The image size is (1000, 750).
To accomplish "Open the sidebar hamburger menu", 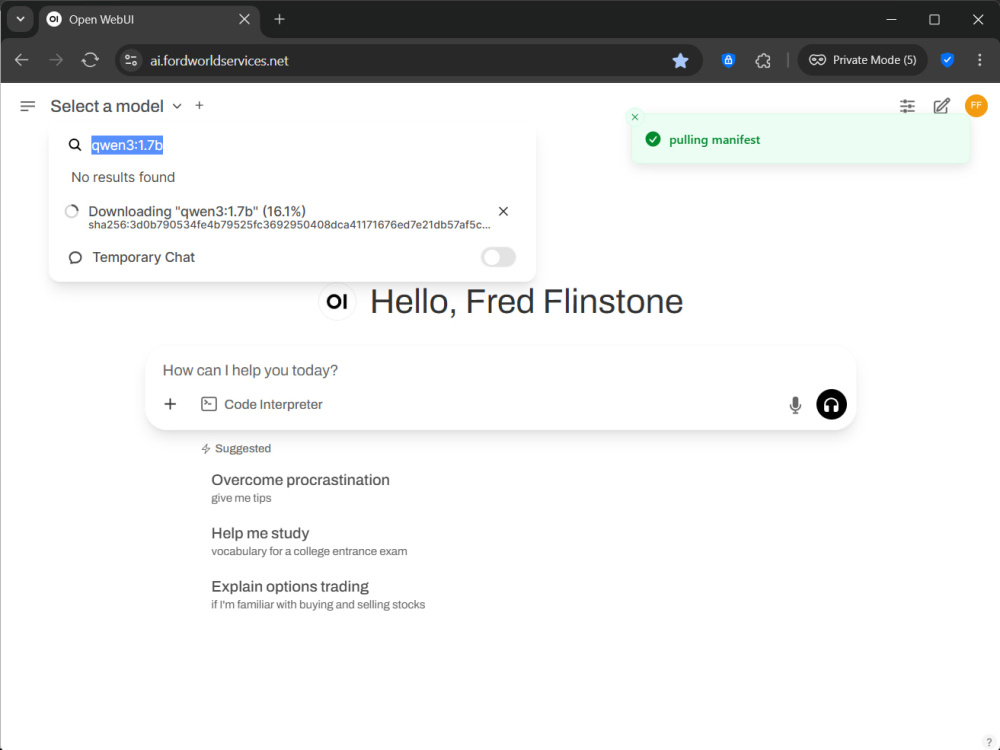I will (x=27, y=106).
